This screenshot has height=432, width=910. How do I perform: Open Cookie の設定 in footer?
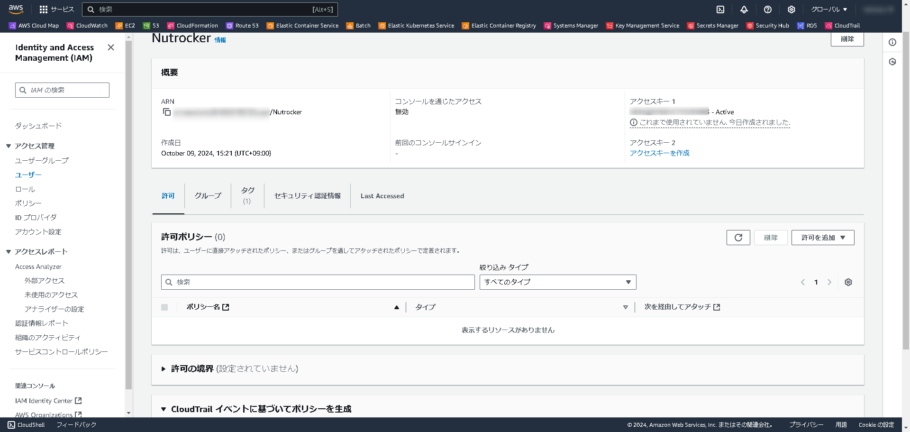coord(876,425)
